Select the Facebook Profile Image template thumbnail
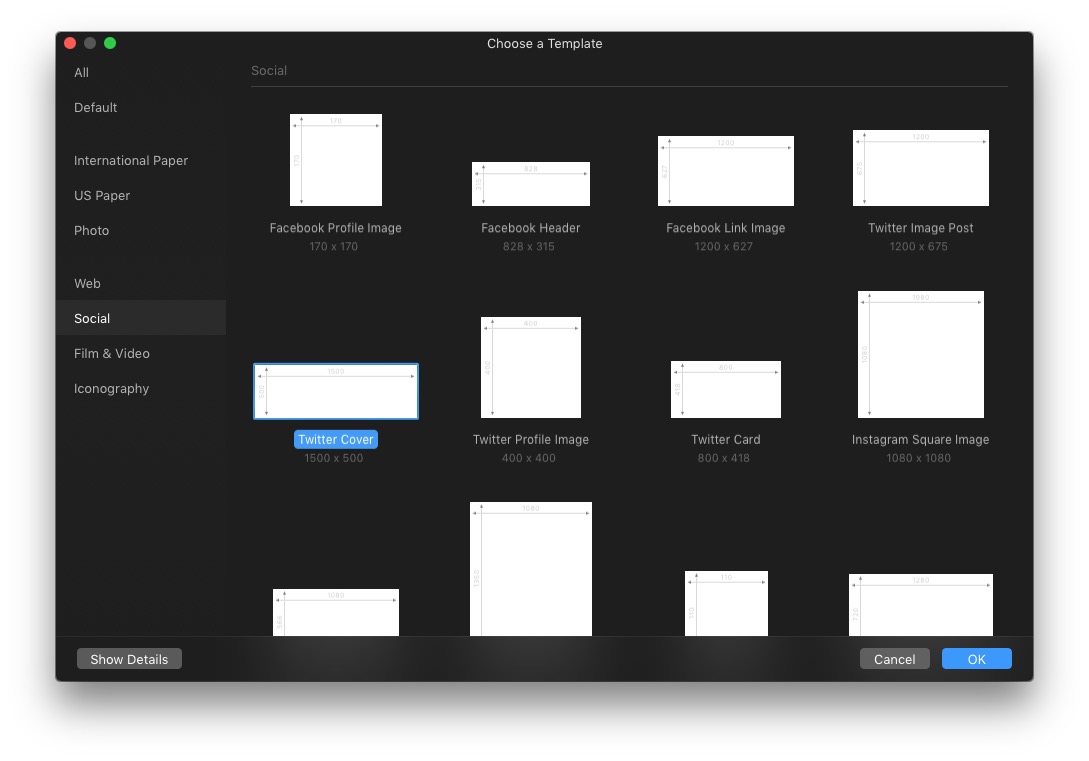This screenshot has height=761, width=1089. 335,160
